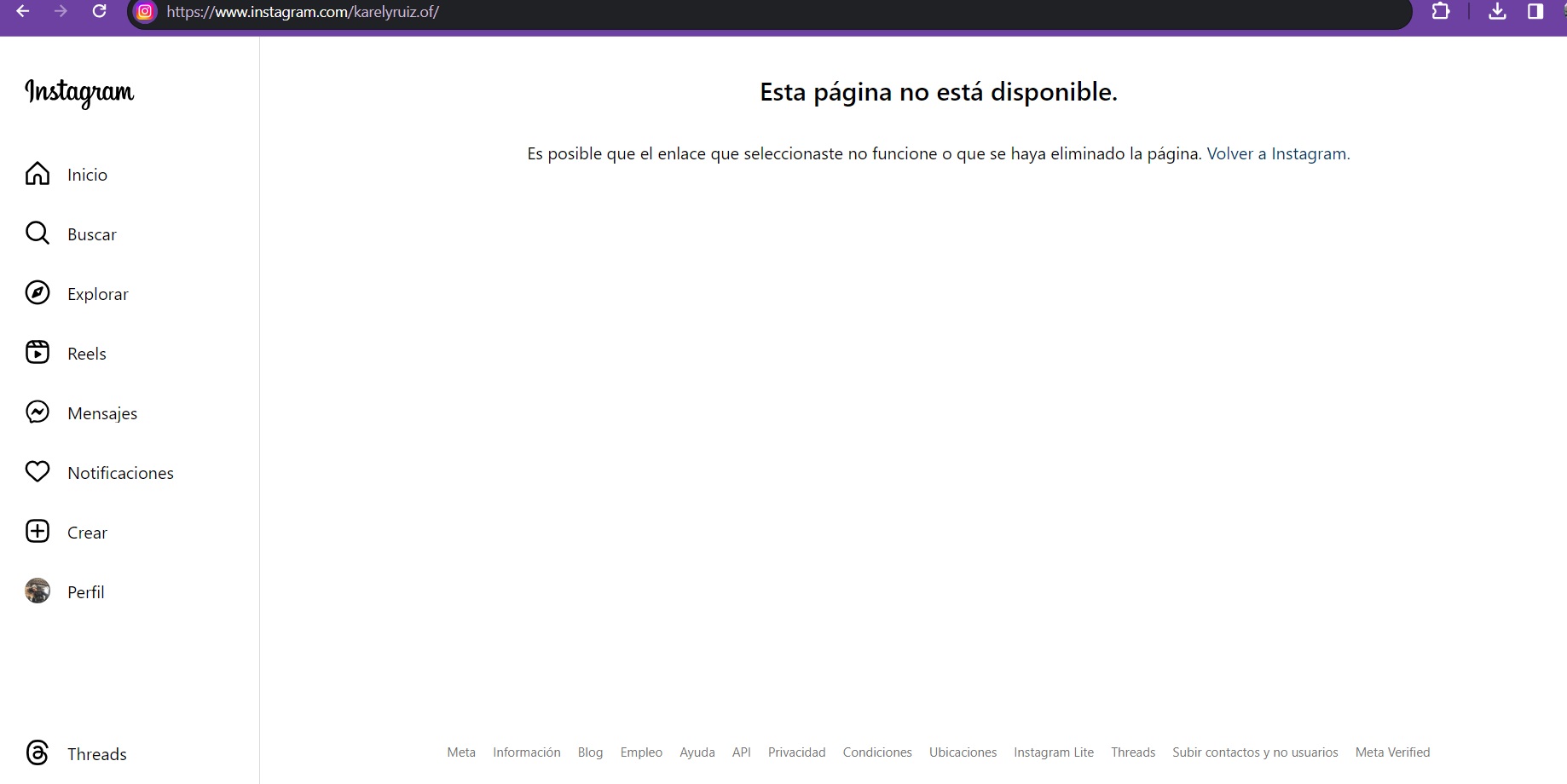Click the Instagram wordmark logo
1567x784 pixels.
click(x=79, y=92)
